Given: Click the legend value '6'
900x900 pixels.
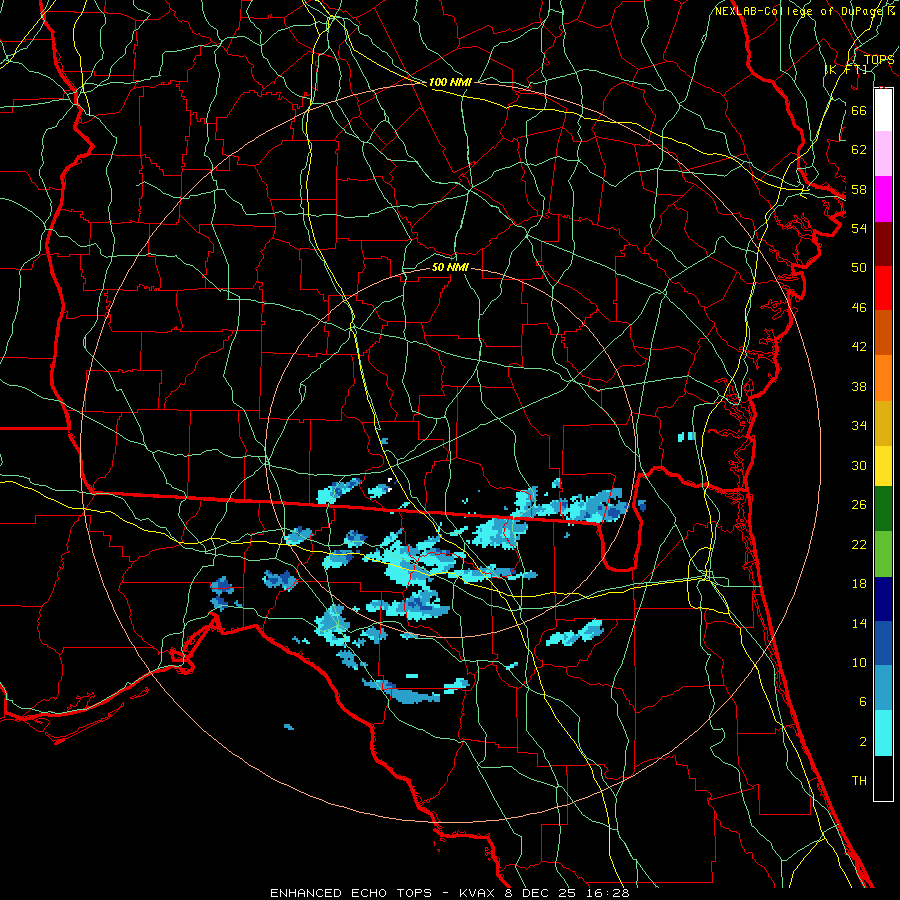Looking at the screenshot, I should (863, 702).
